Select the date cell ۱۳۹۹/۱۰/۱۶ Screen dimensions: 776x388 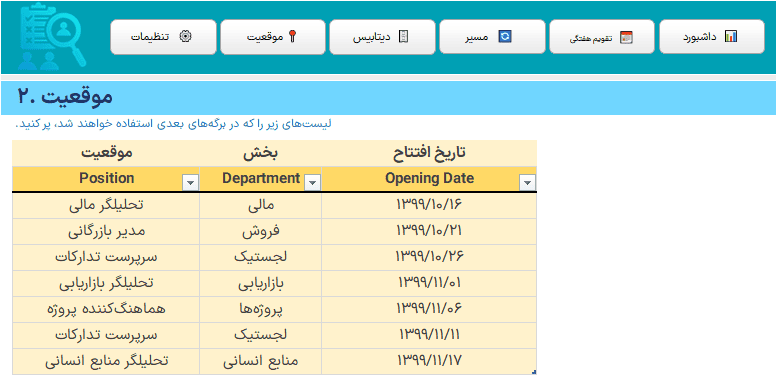tap(429, 205)
